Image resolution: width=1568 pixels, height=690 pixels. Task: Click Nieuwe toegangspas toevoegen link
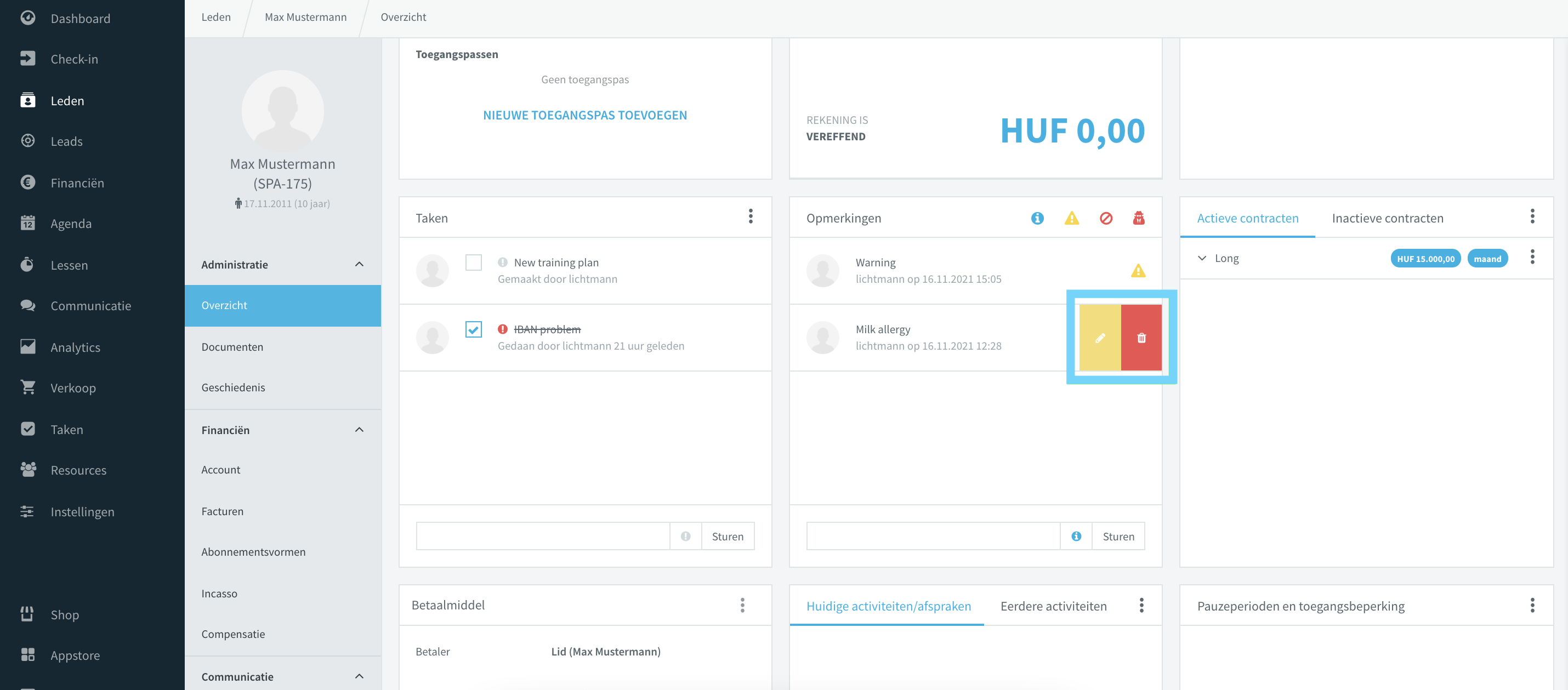(x=585, y=115)
